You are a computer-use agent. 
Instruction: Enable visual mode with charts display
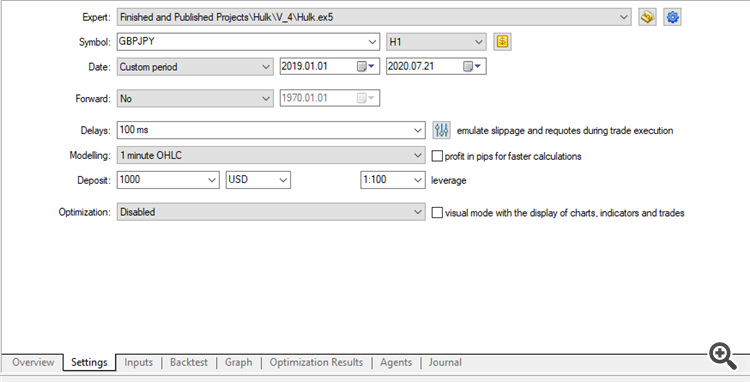tap(437, 213)
